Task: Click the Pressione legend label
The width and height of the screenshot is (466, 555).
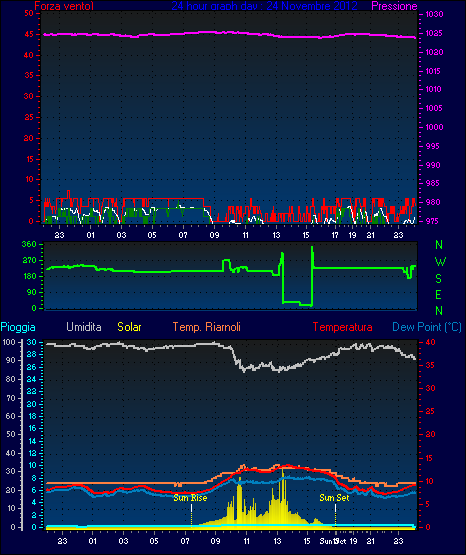Action: [x=394, y=6]
